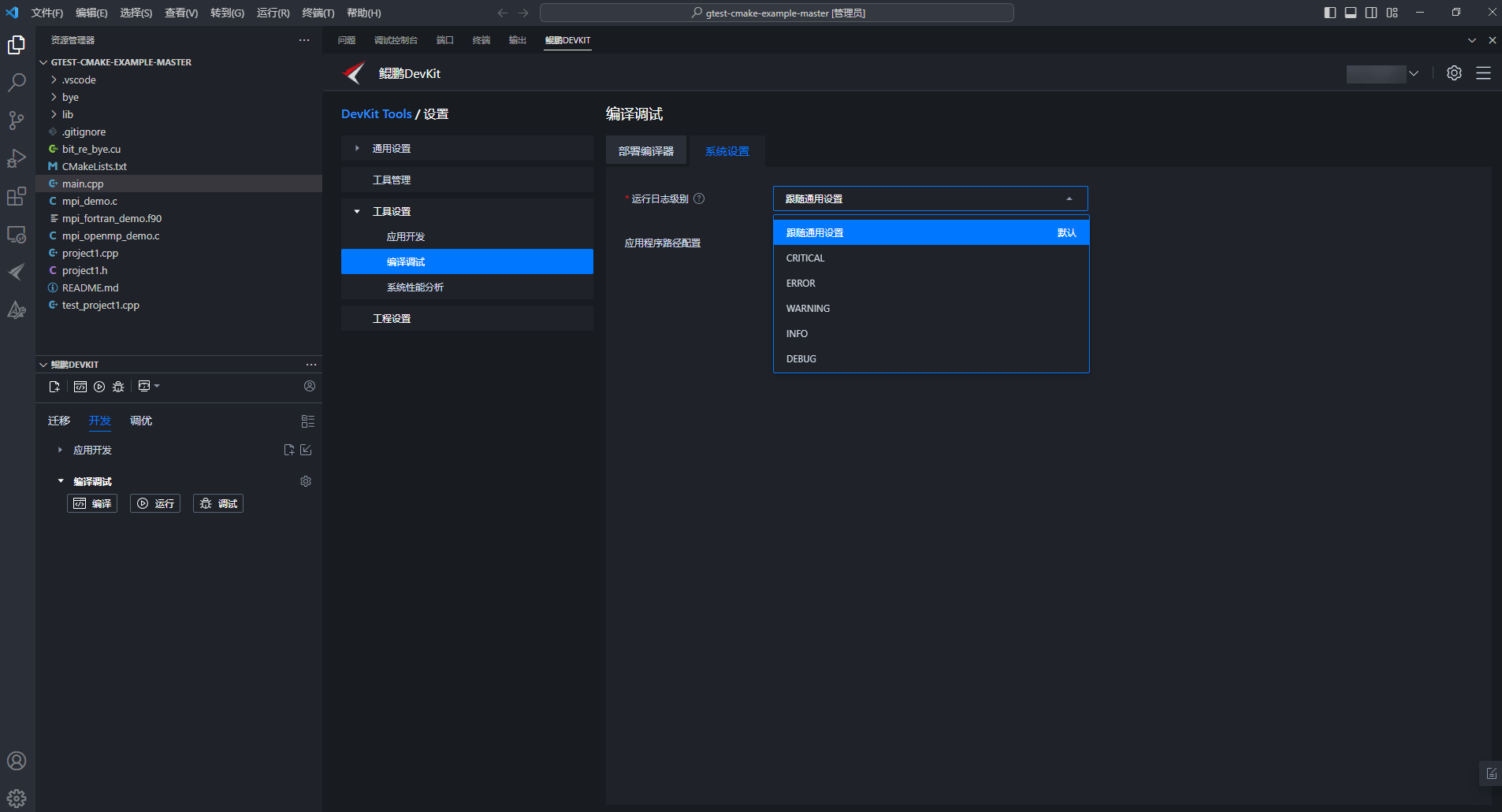The image size is (1502, 812).
Task: Click the help icon next to 运行日志级别
Action: click(699, 198)
